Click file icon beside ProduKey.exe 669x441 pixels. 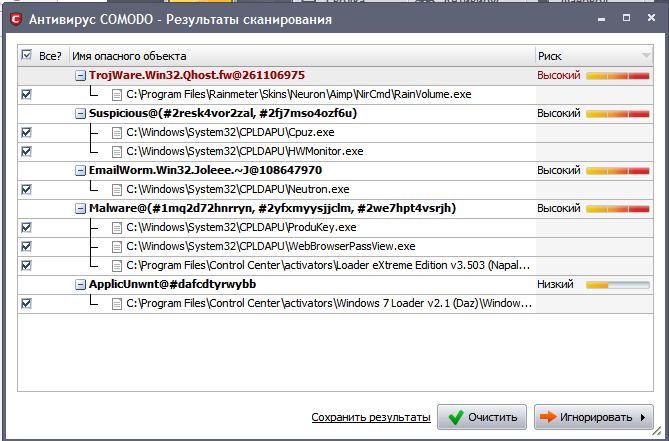point(117,227)
